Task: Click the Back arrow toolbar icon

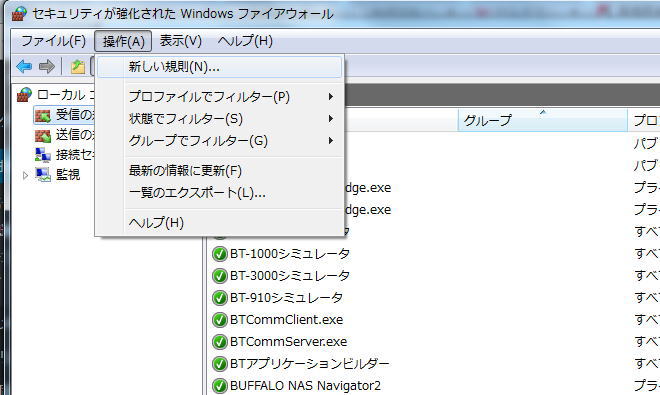Action: tap(24, 66)
